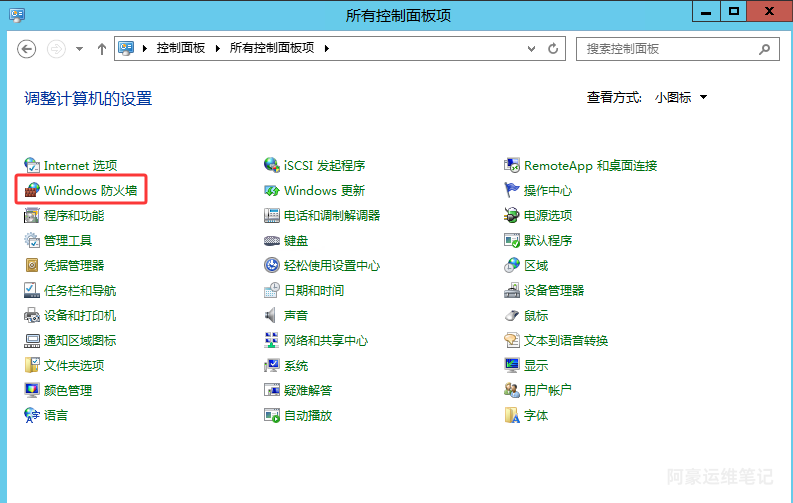Click the 默认程序 icon
The height and width of the screenshot is (503, 793).
(x=512, y=240)
